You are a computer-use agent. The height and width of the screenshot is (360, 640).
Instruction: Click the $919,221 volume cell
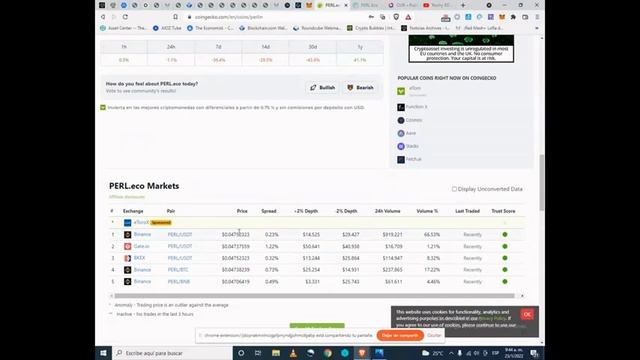pos(392,234)
